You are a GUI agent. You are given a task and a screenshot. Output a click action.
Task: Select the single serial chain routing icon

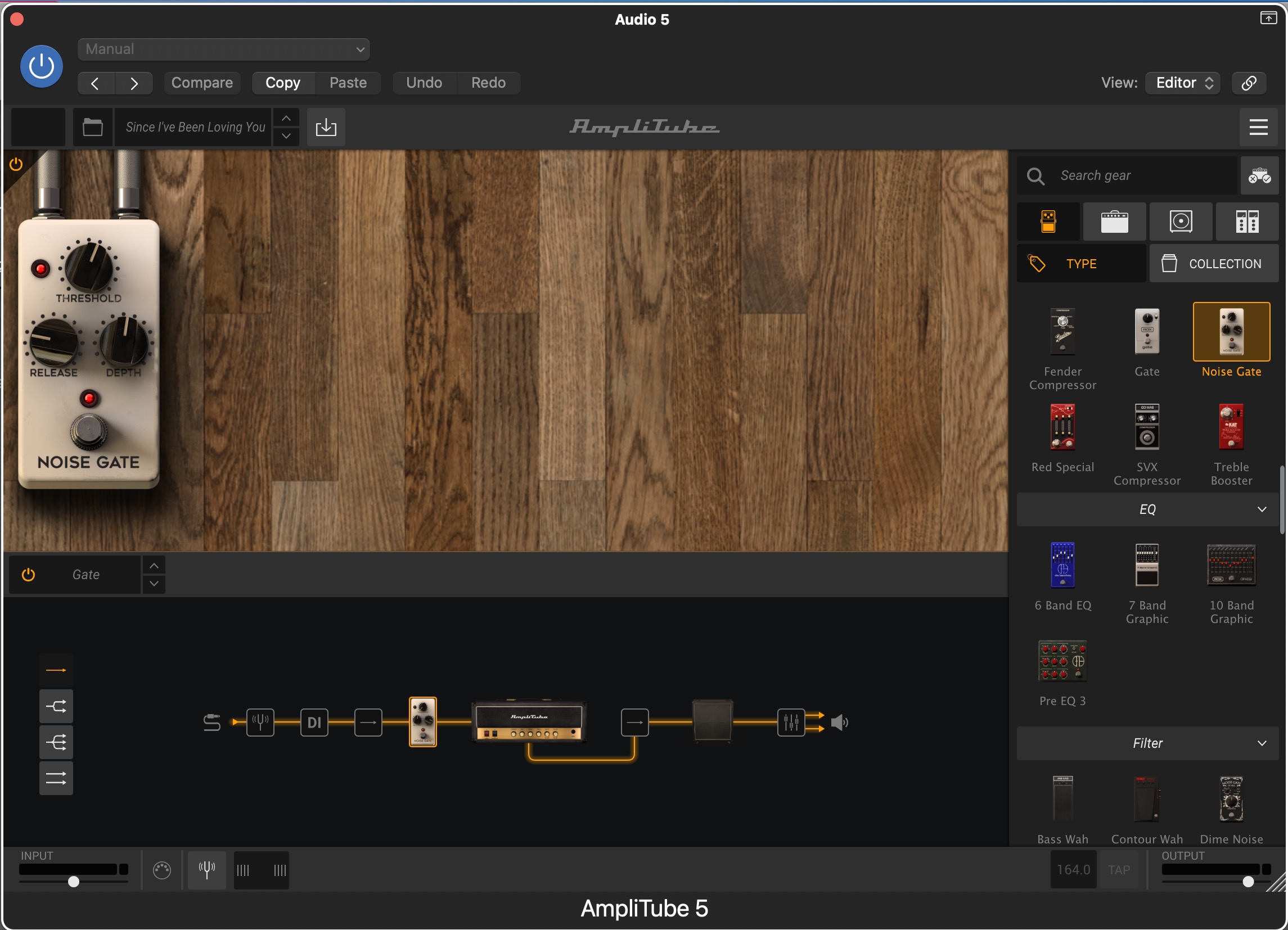56,671
